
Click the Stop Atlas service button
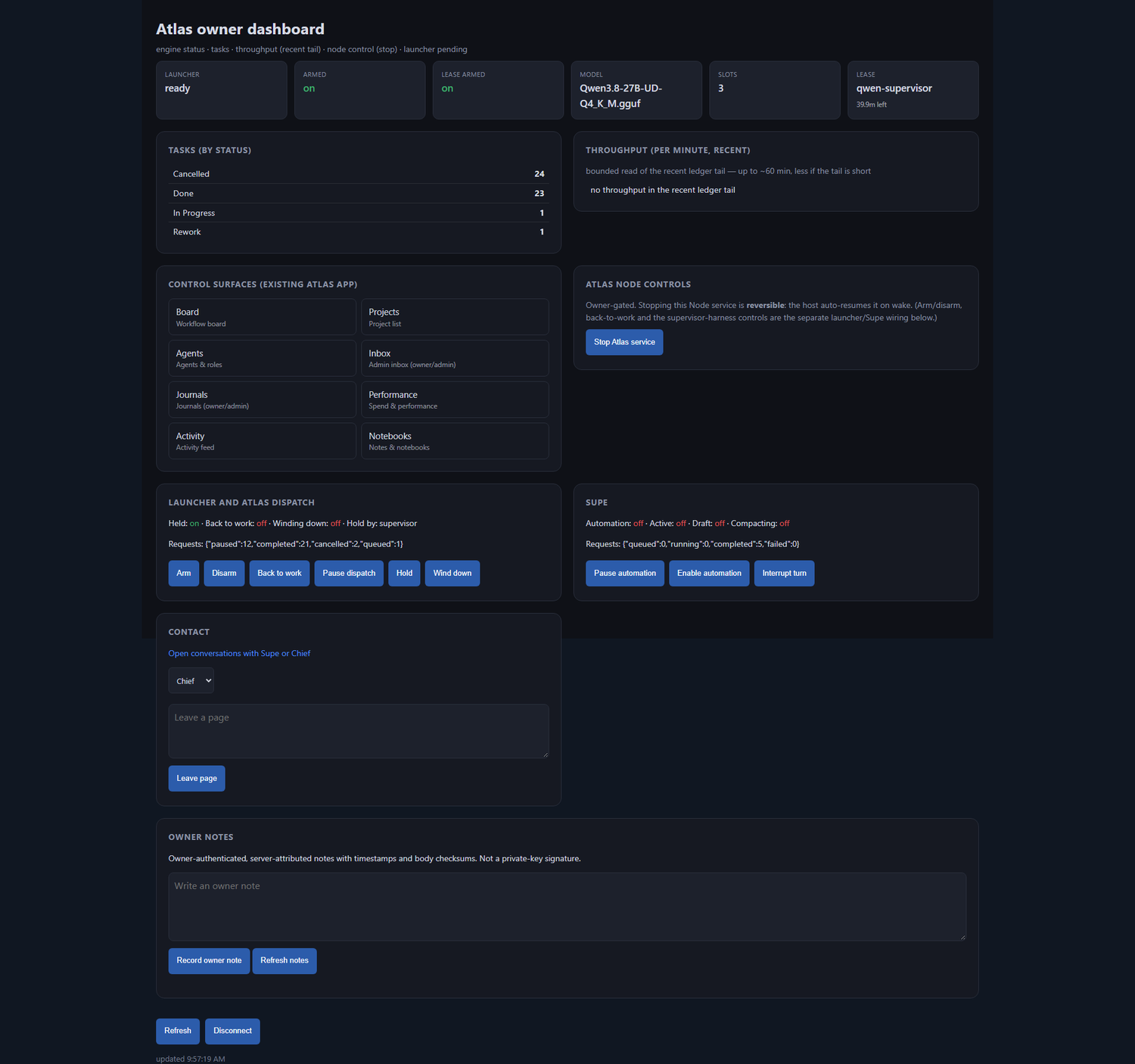click(x=624, y=342)
